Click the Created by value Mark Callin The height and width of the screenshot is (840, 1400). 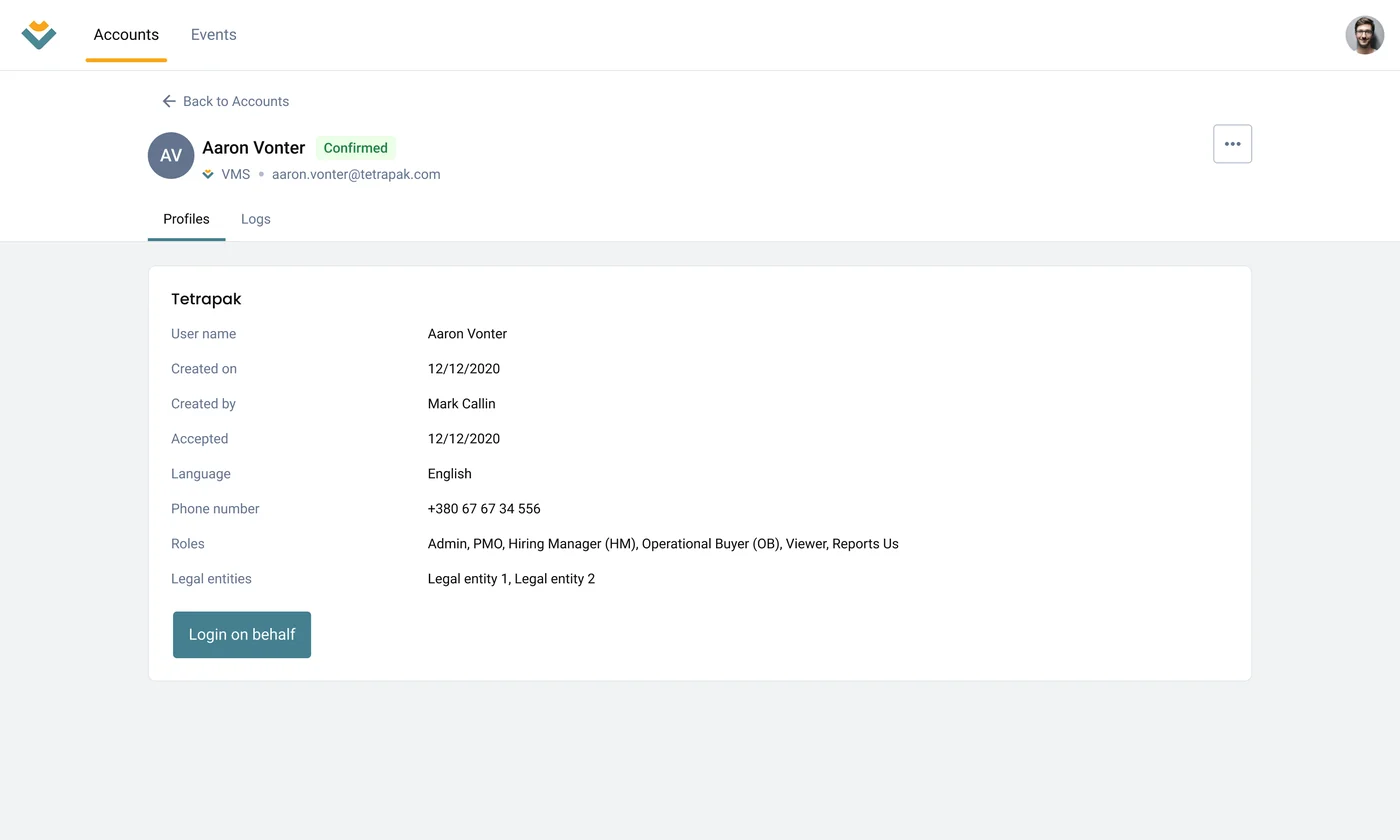click(462, 404)
